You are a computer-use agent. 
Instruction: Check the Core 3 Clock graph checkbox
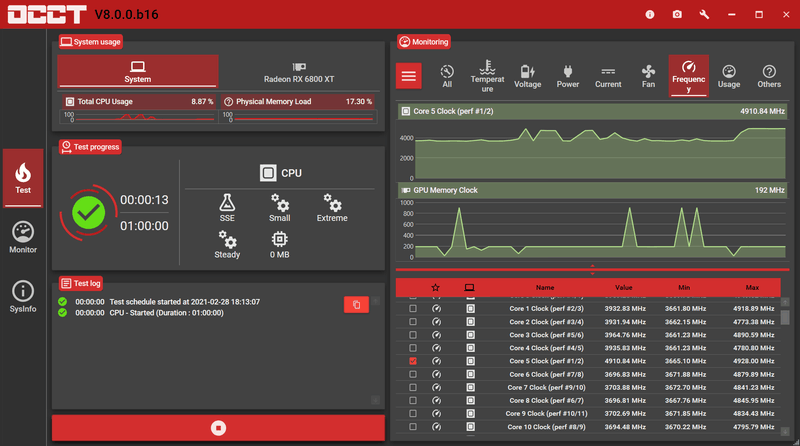[x=413, y=335]
